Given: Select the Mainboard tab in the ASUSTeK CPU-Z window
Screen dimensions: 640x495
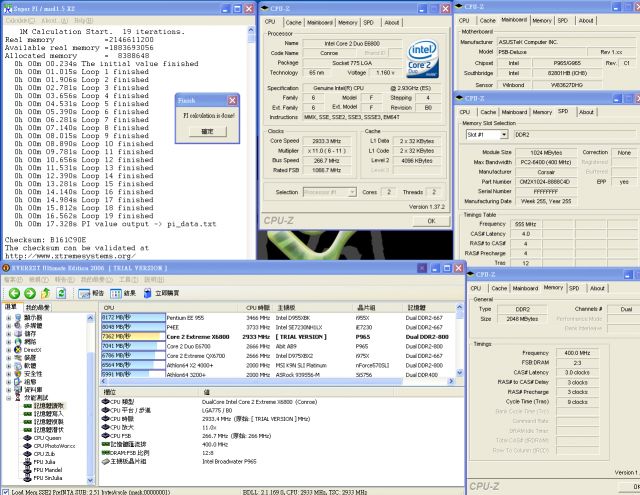Looking at the screenshot, I should pos(514,20).
